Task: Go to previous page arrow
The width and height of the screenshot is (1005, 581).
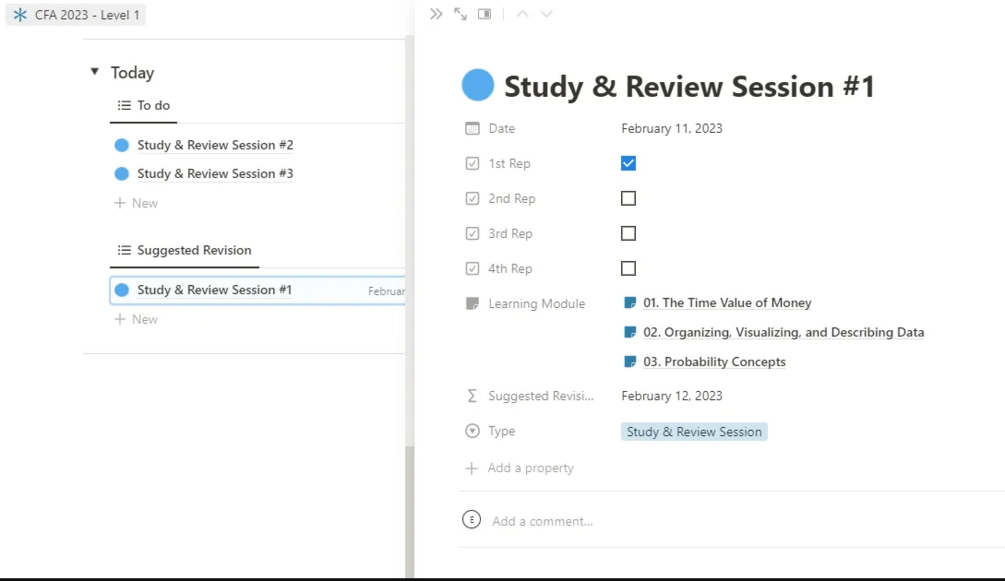Action: (523, 14)
